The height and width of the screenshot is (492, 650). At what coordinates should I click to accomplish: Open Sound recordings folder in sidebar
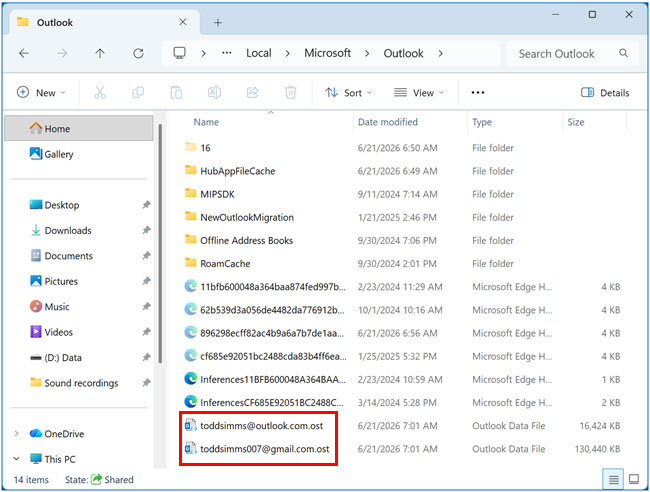79,383
